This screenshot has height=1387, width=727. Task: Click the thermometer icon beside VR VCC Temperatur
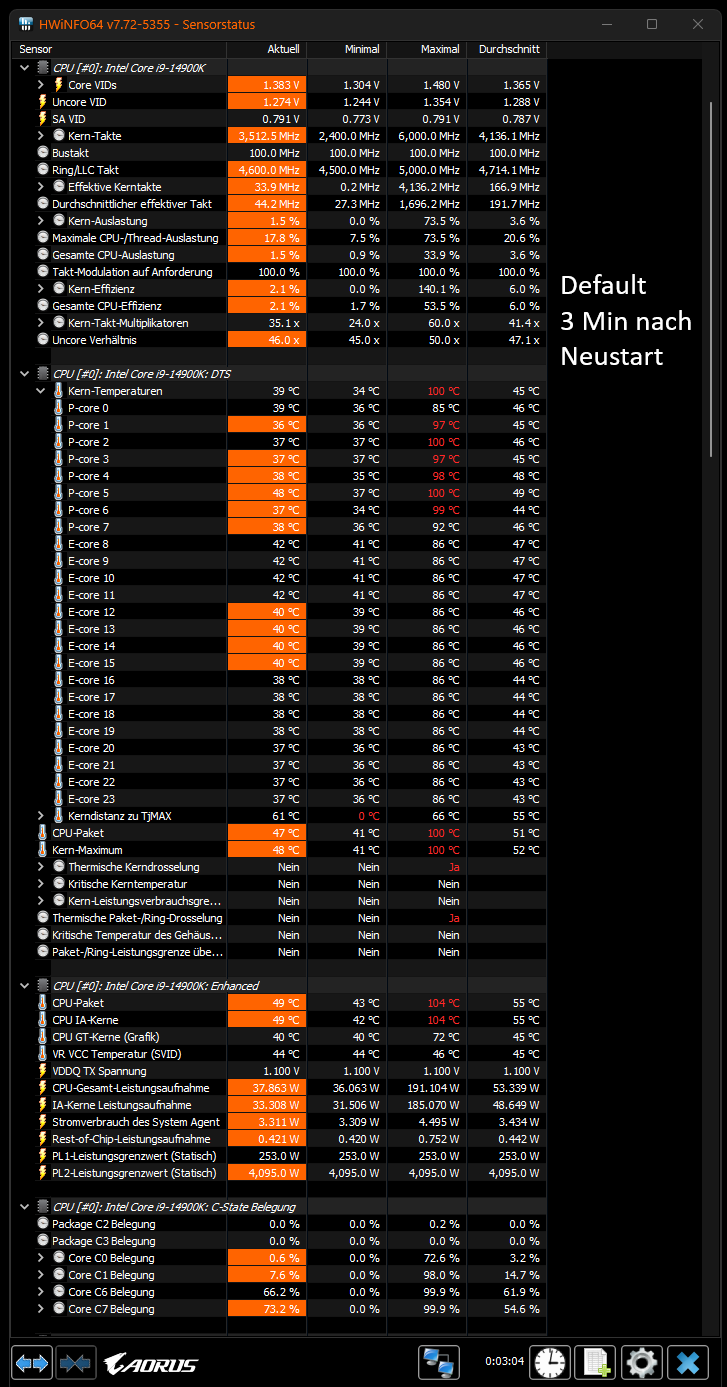pos(42,1054)
